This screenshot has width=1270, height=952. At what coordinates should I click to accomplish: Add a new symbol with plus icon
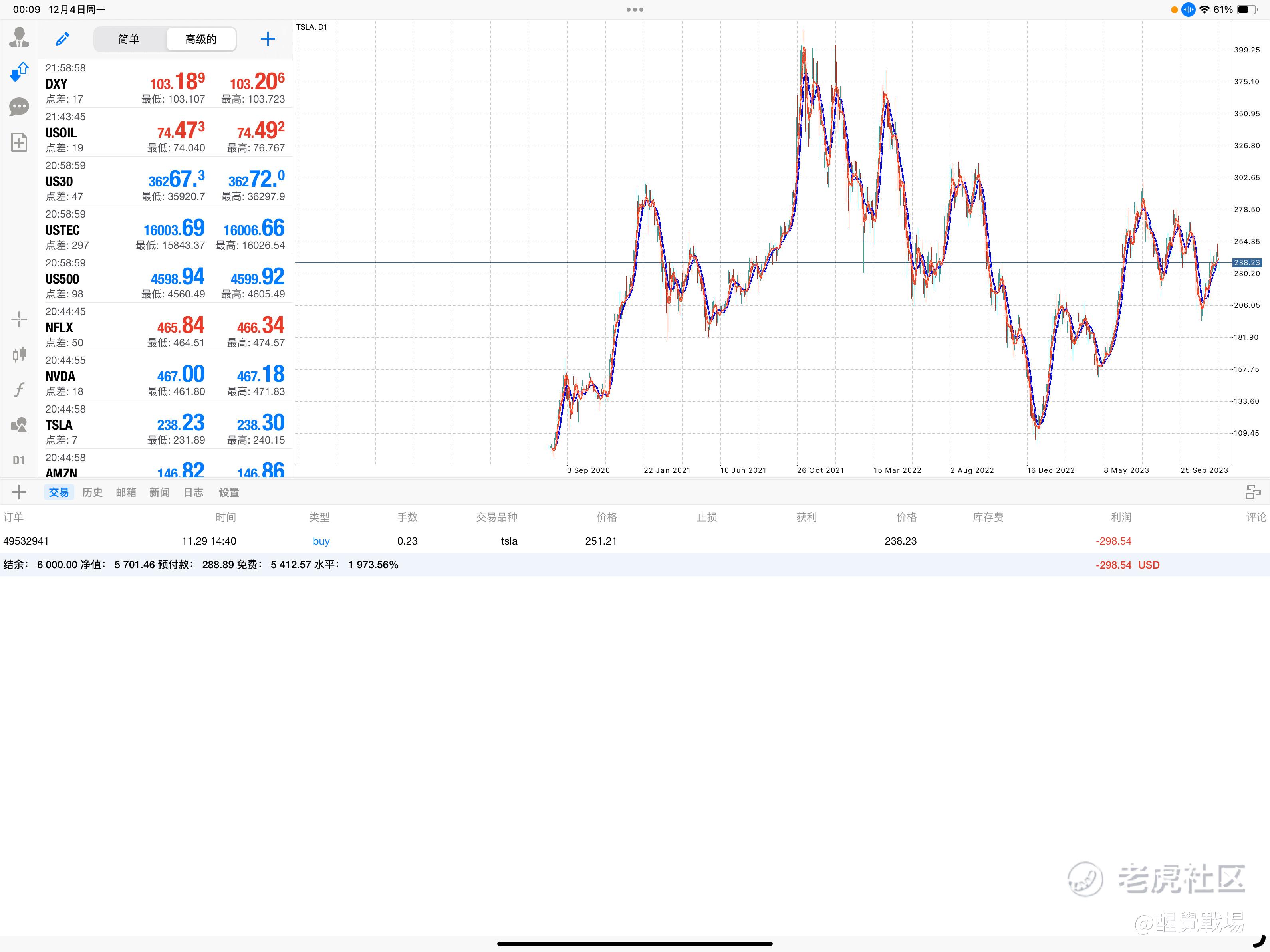(268, 39)
